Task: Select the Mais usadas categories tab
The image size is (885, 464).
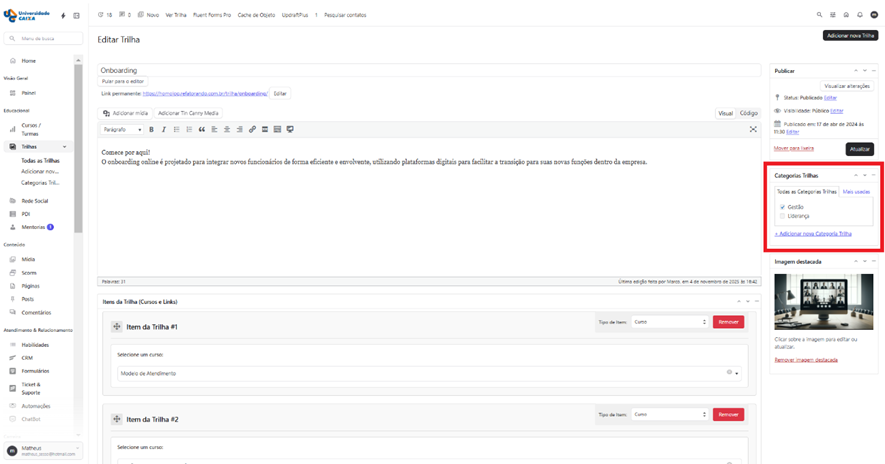Action: pyautogui.click(x=856, y=191)
